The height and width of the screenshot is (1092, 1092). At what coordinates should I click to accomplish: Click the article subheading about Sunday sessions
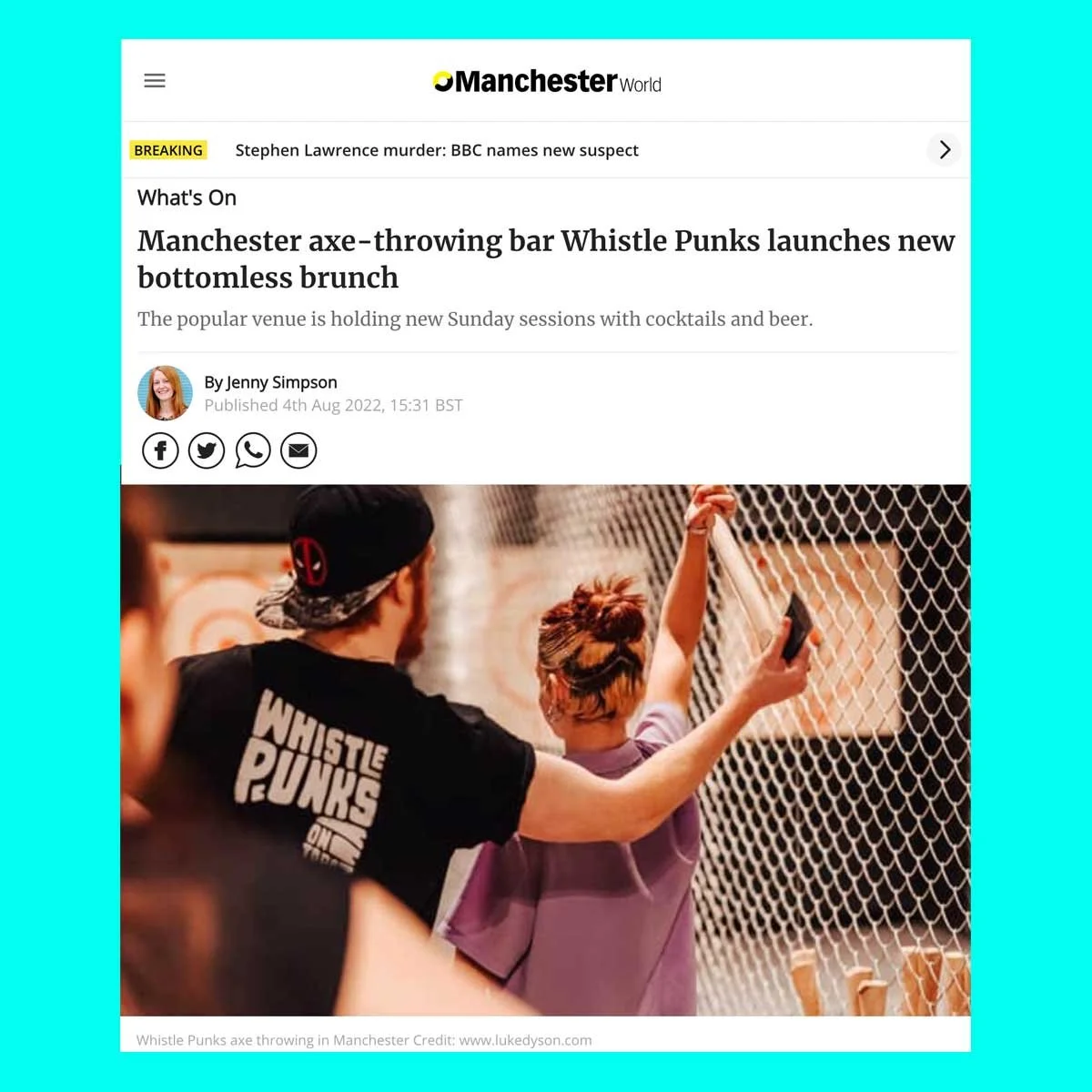(x=475, y=318)
